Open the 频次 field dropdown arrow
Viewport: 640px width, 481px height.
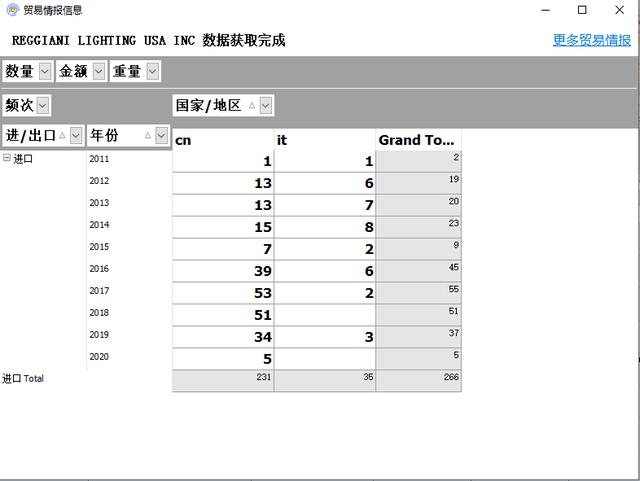pos(43,106)
